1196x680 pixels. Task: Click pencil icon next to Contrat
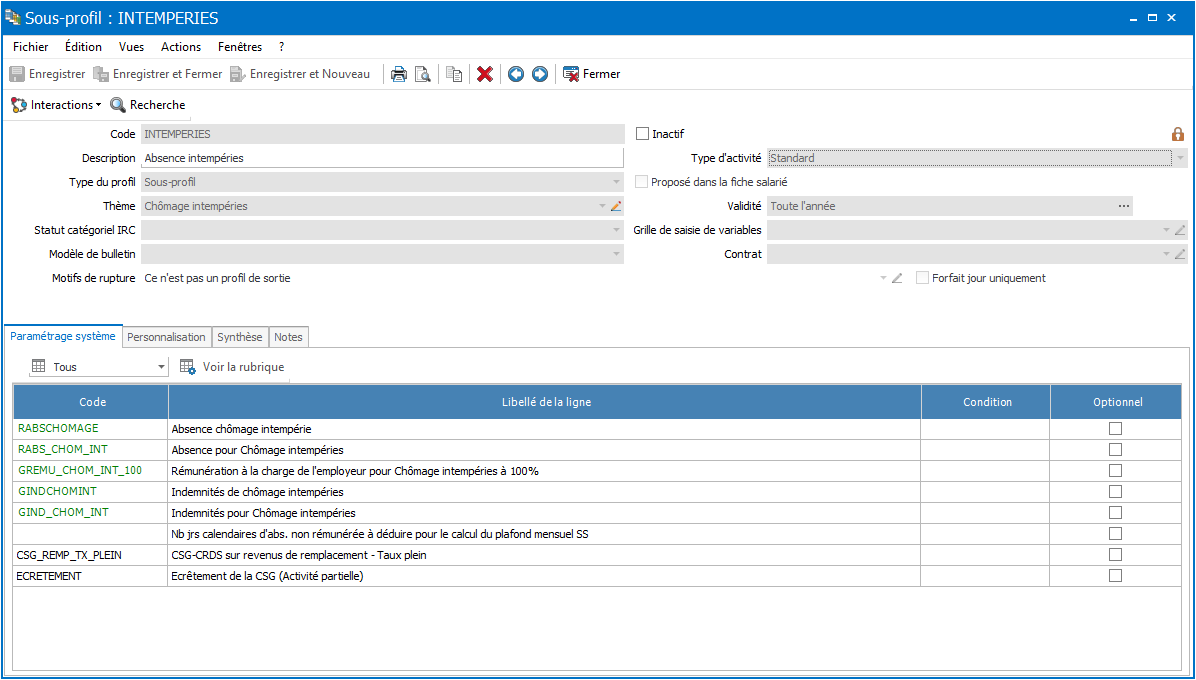1180,255
